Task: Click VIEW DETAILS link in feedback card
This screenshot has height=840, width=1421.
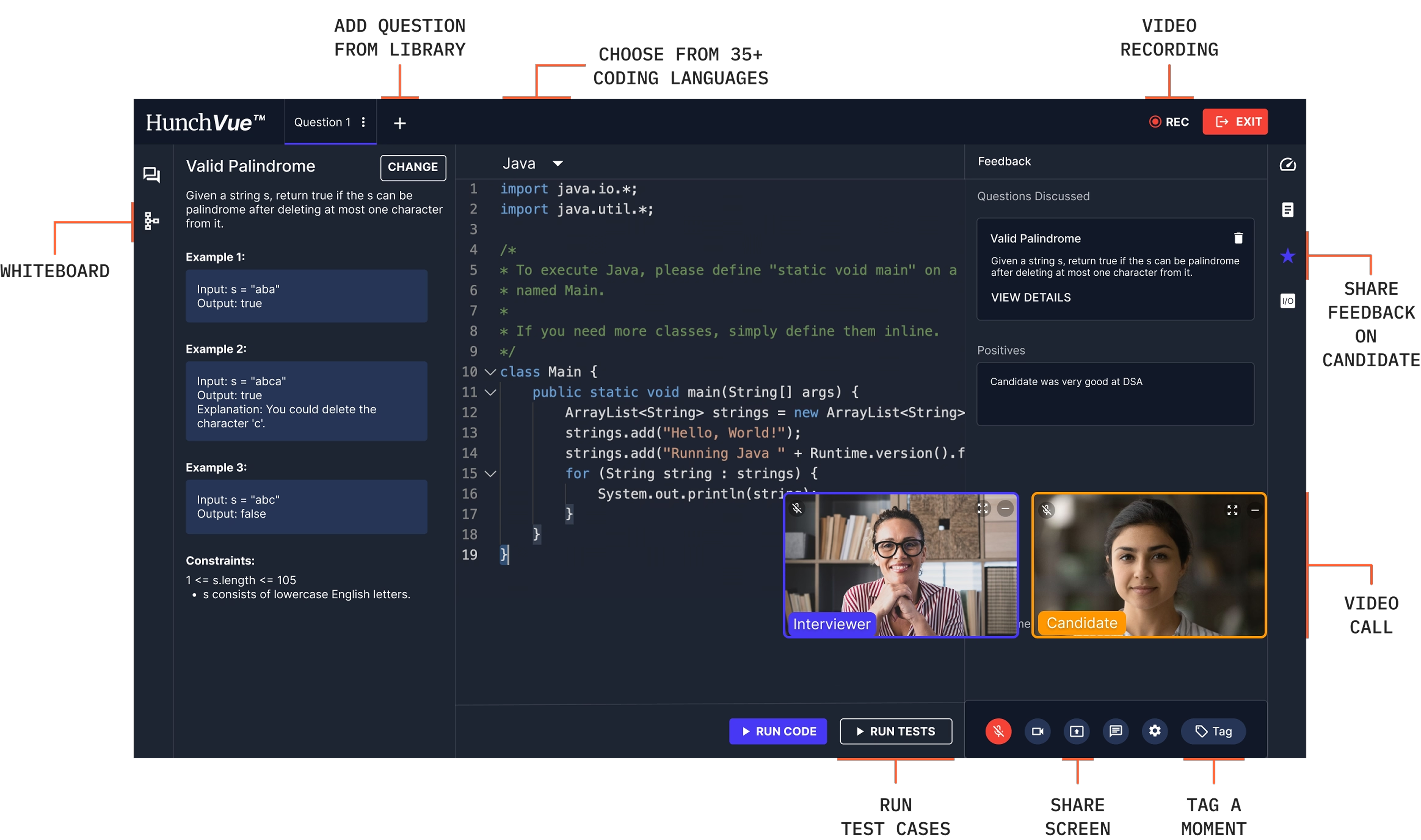Action: click(1030, 298)
